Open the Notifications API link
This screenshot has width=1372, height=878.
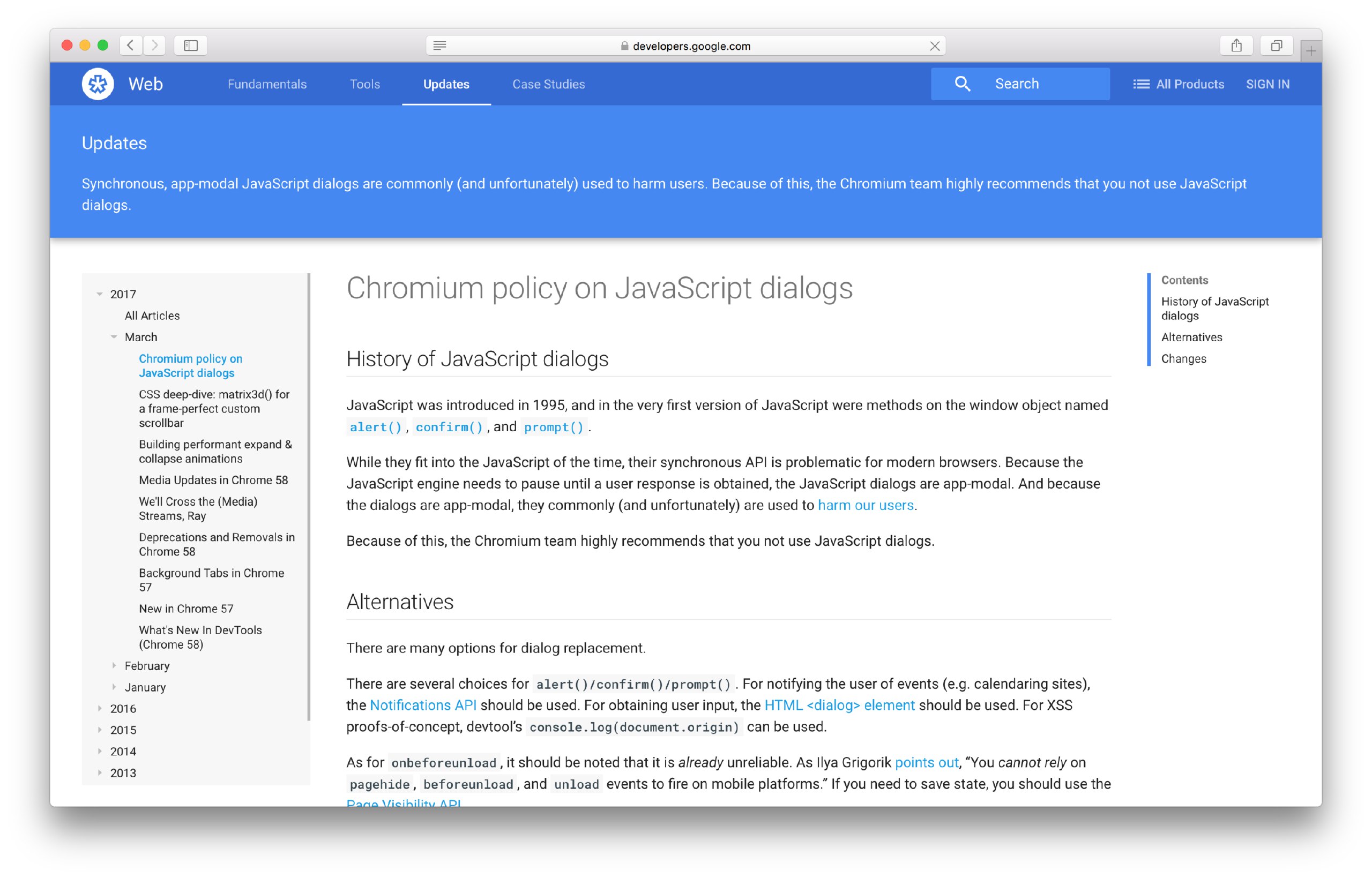click(x=423, y=706)
